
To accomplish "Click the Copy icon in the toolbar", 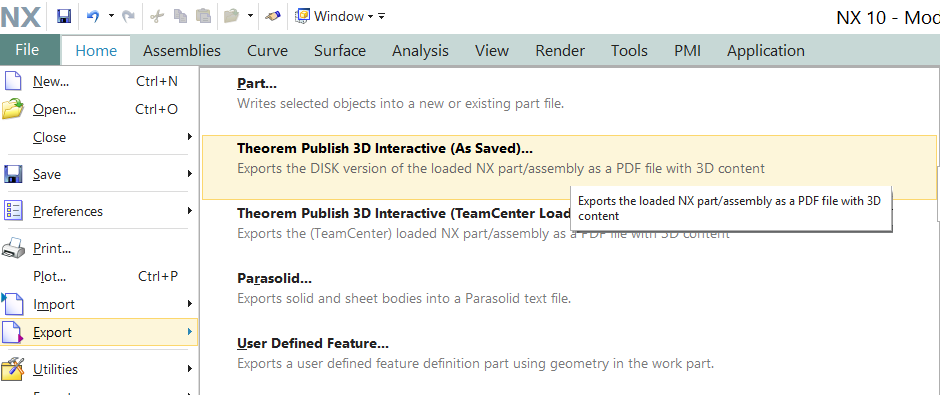I will click(180, 17).
